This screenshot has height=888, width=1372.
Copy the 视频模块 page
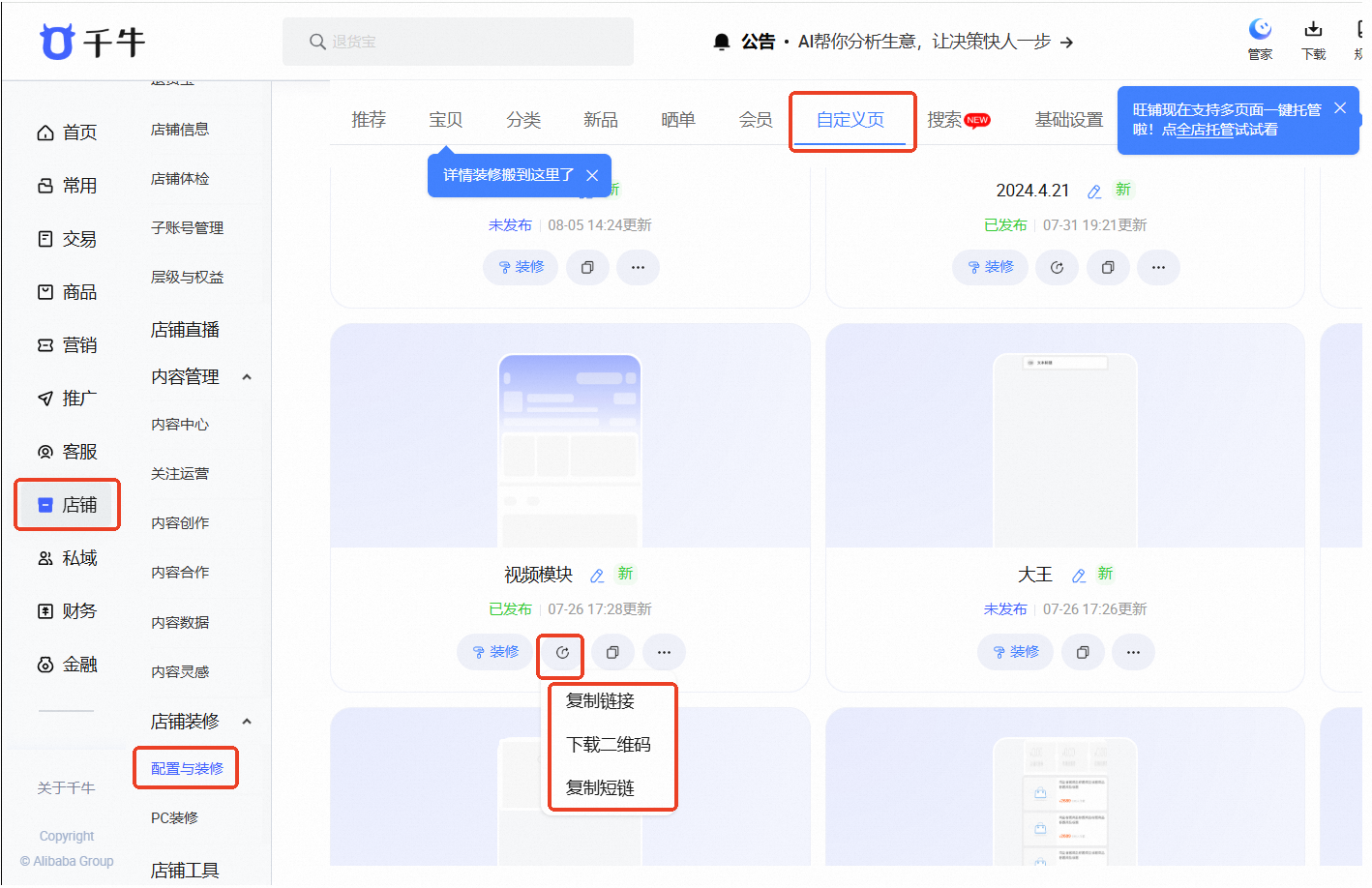pyautogui.click(x=612, y=653)
